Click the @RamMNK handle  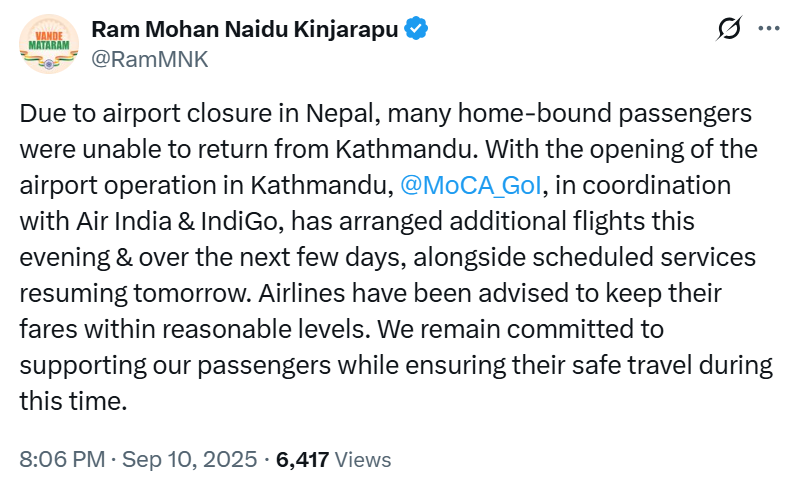point(149,60)
